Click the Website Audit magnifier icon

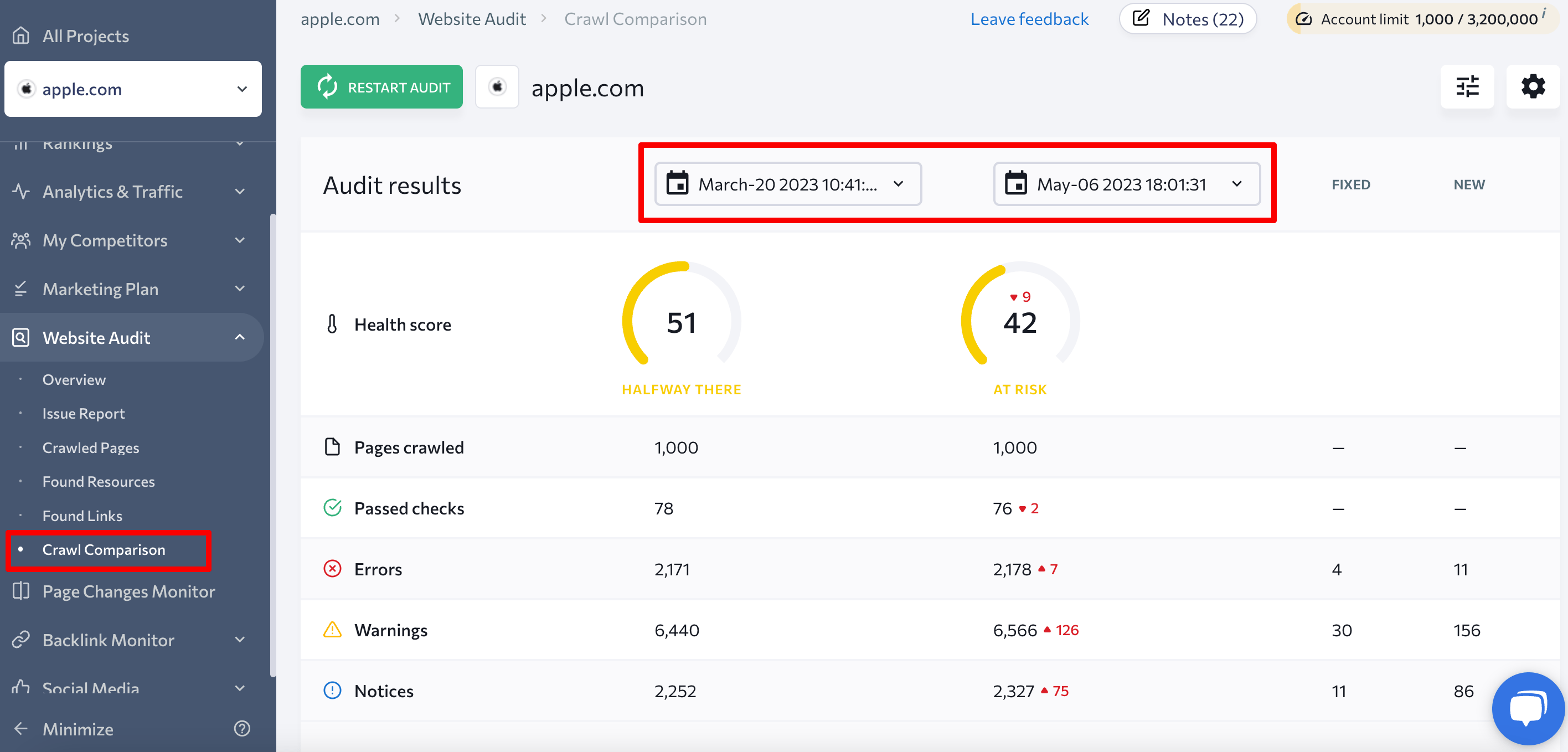tap(20, 337)
